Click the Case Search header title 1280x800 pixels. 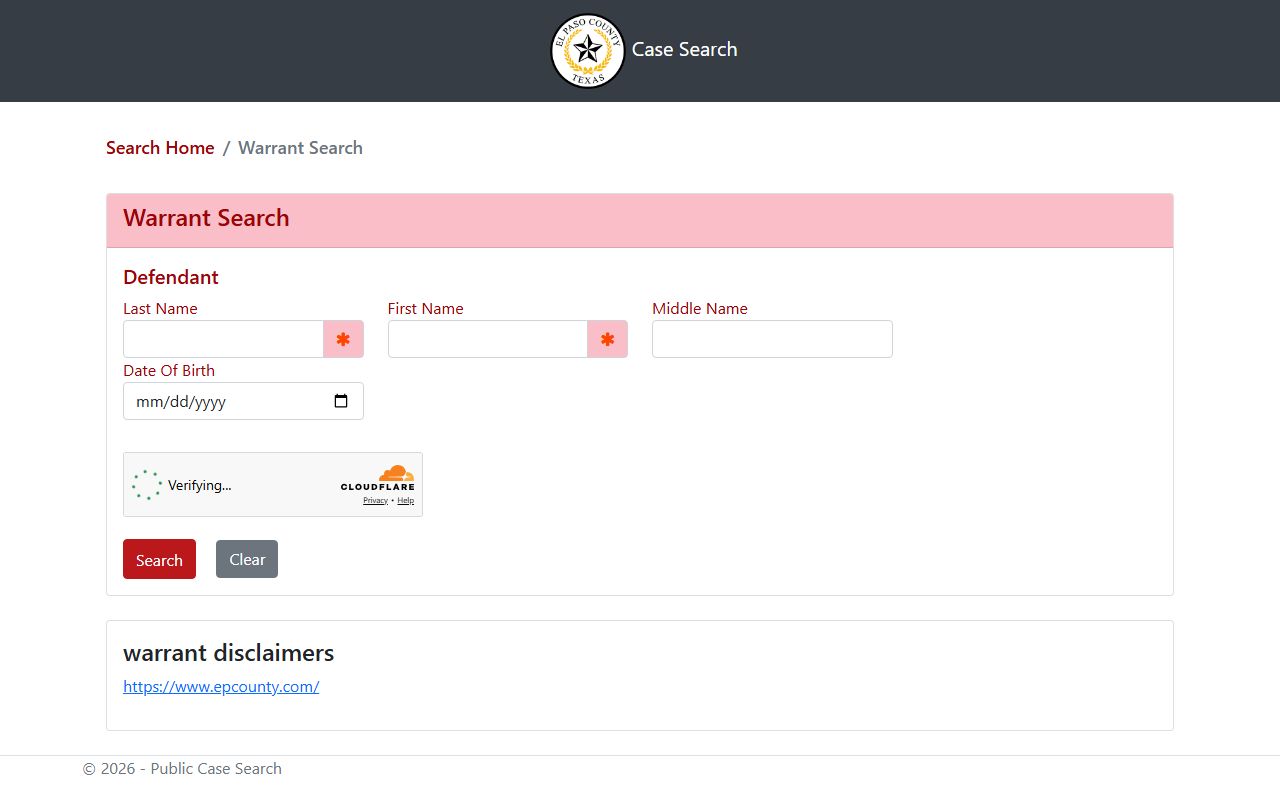coord(684,49)
